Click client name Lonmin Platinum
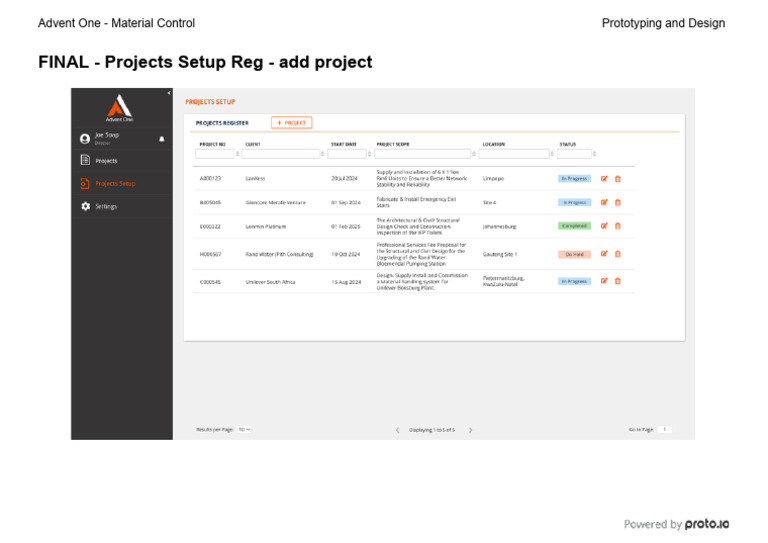Viewport: 768px width, 543px height. (265, 226)
